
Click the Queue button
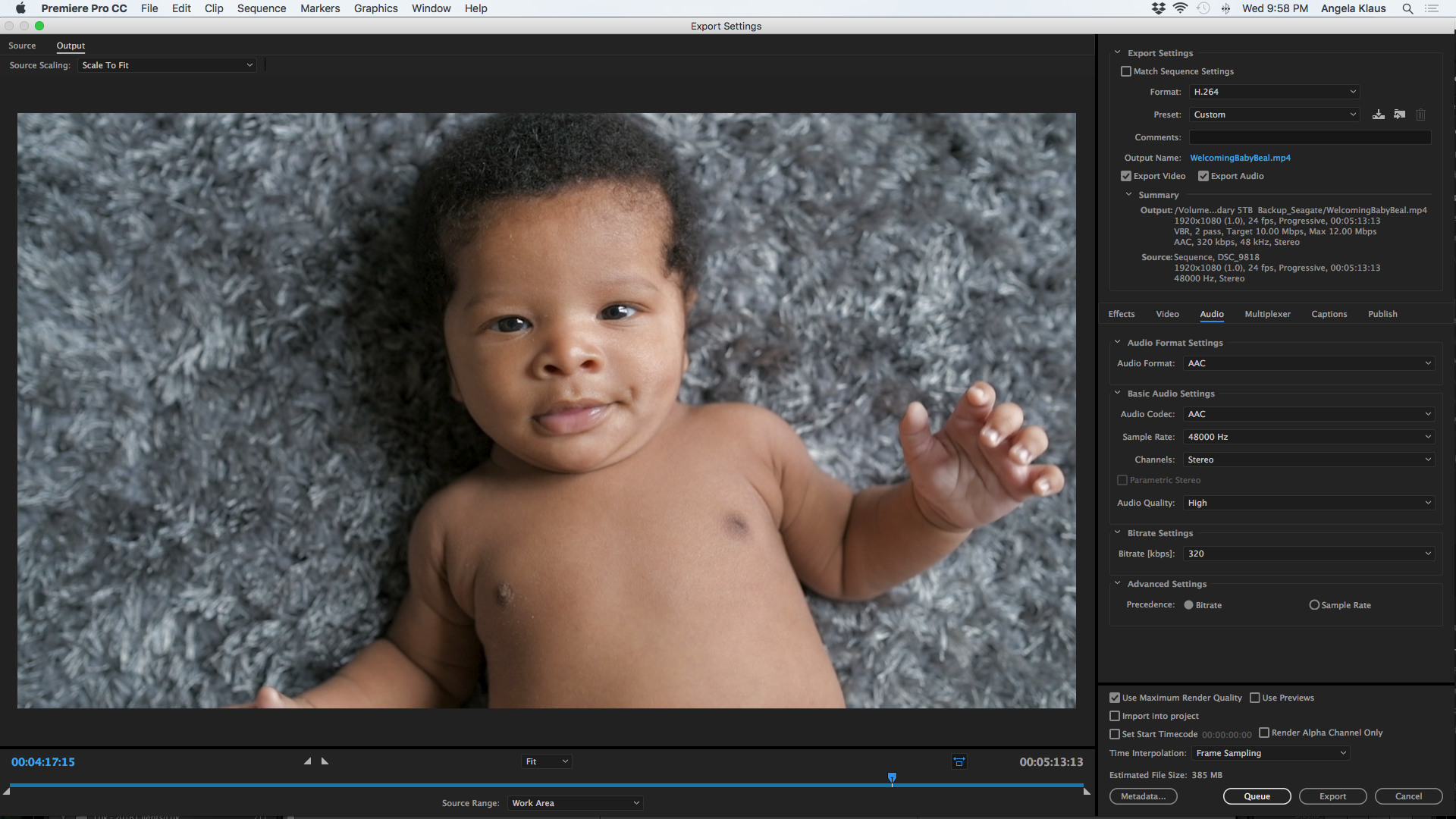coord(1257,796)
